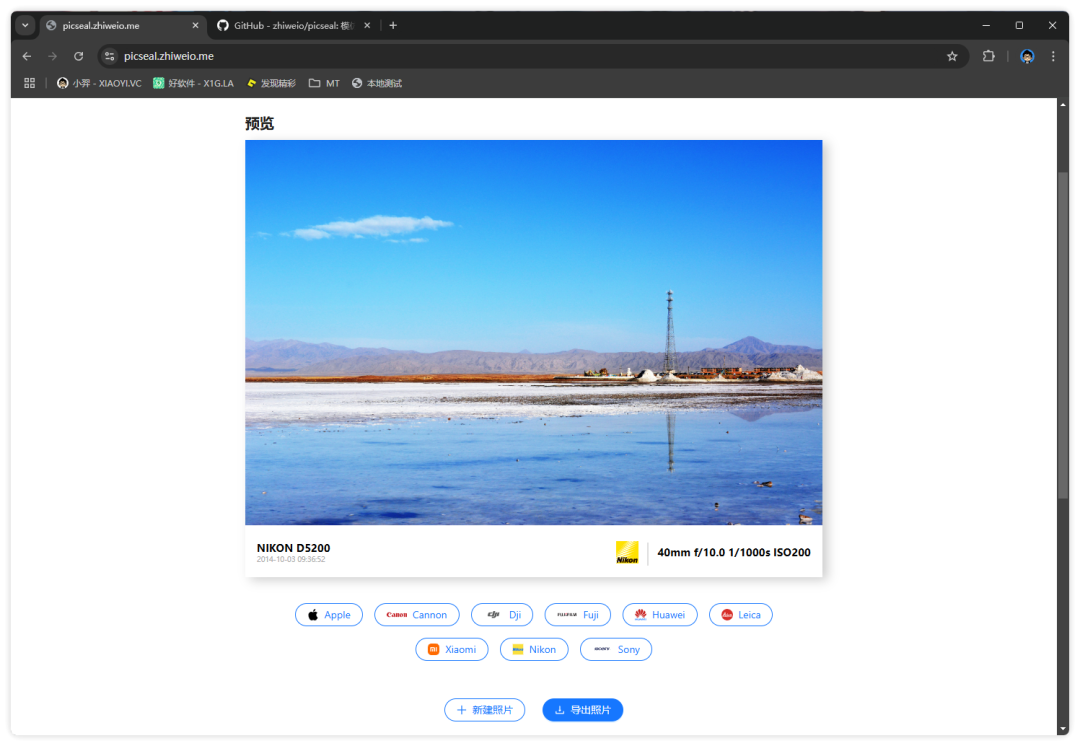
Task: Select the Leica brand button
Action: (x=740, y=614)
